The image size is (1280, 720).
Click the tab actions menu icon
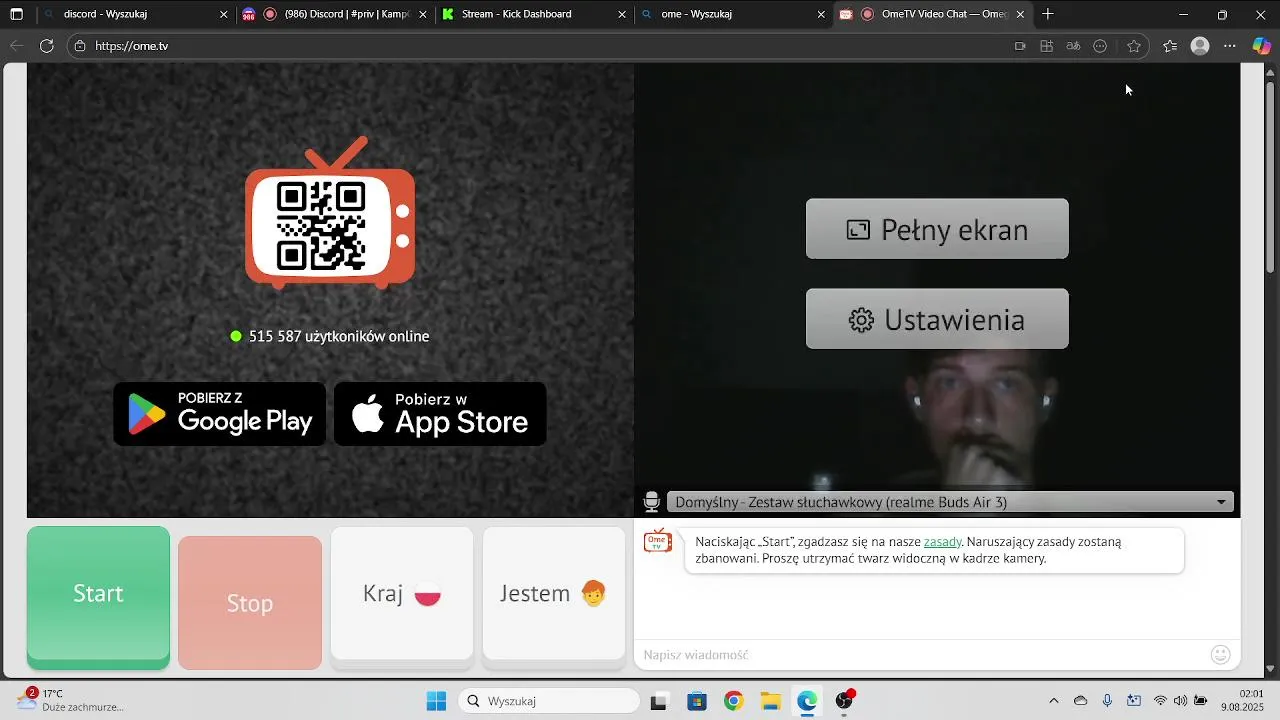pos(16,14)
